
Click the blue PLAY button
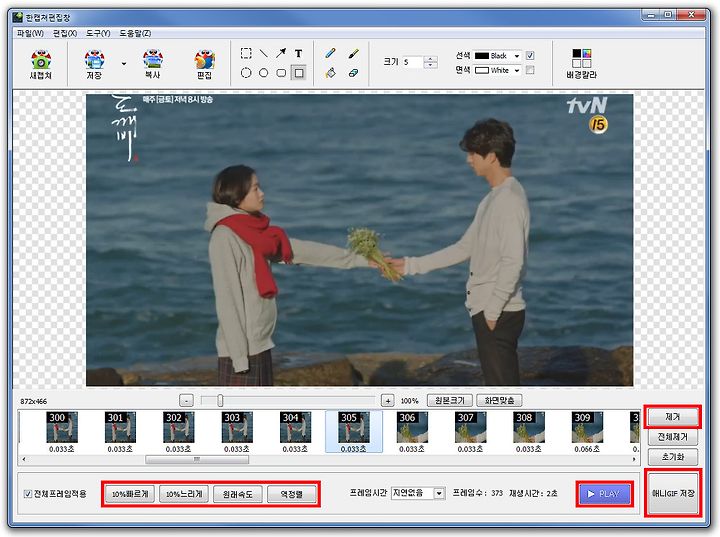pyautogui.click(x=605, y=494)
